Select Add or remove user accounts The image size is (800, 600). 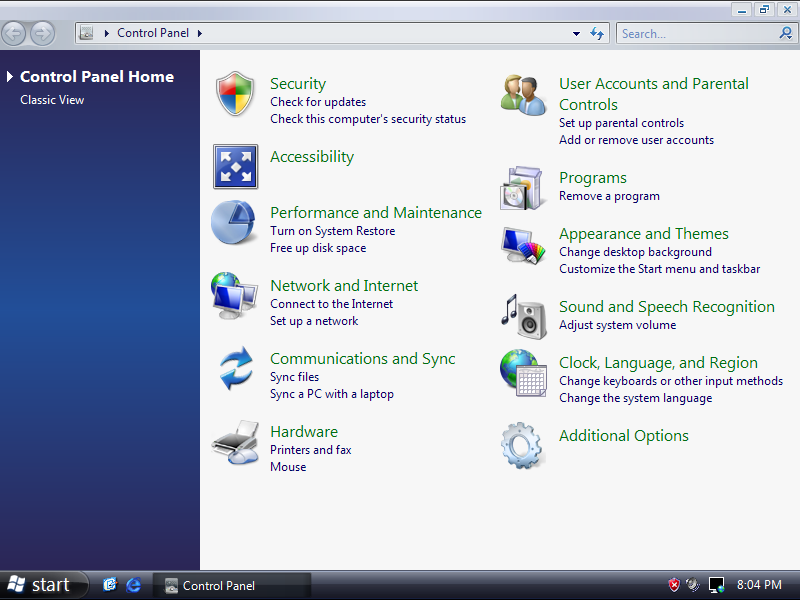[x=636, y=140]
